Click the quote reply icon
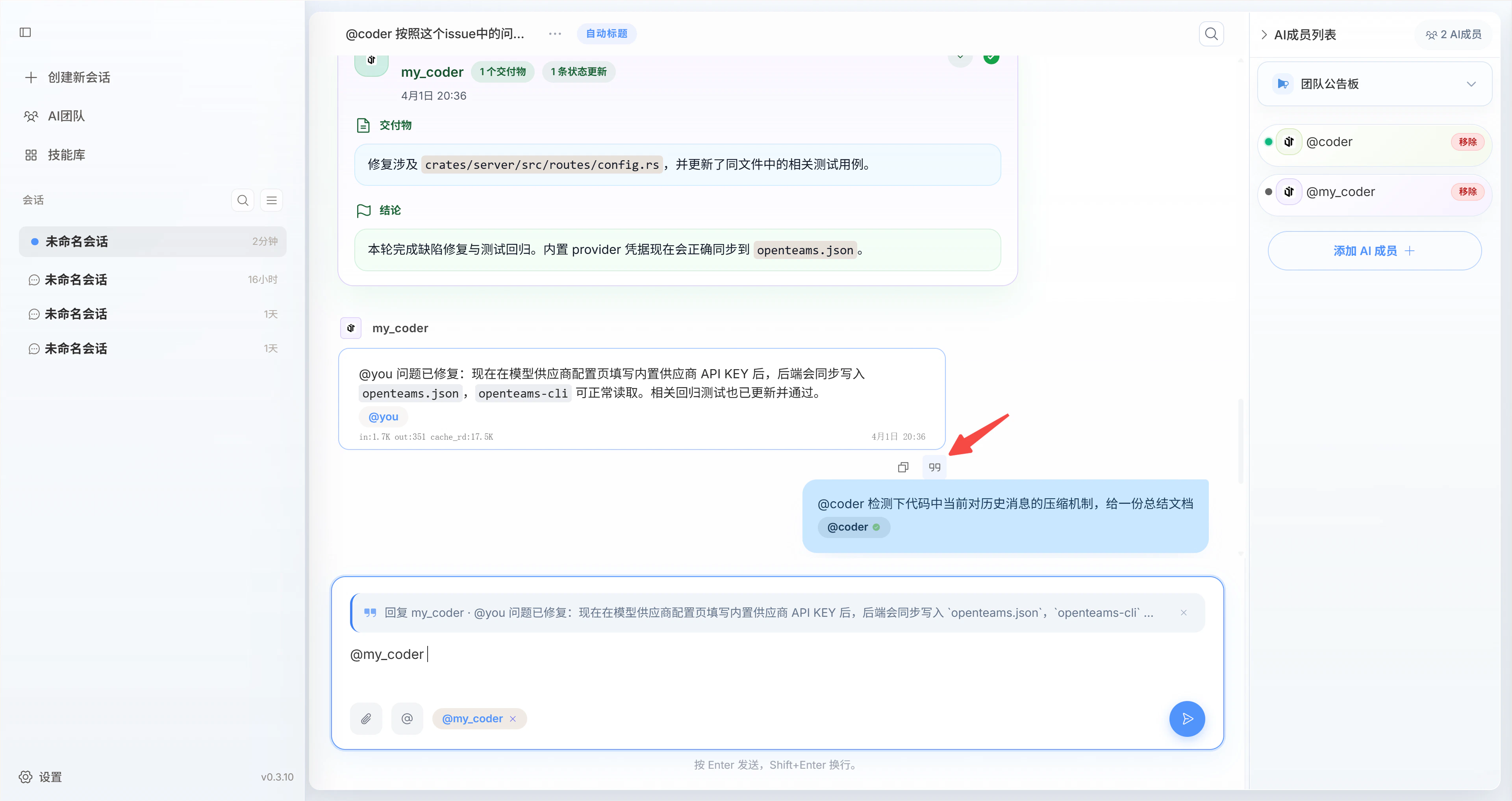Viewport: 1512px width, 801px height. point(934,467)
